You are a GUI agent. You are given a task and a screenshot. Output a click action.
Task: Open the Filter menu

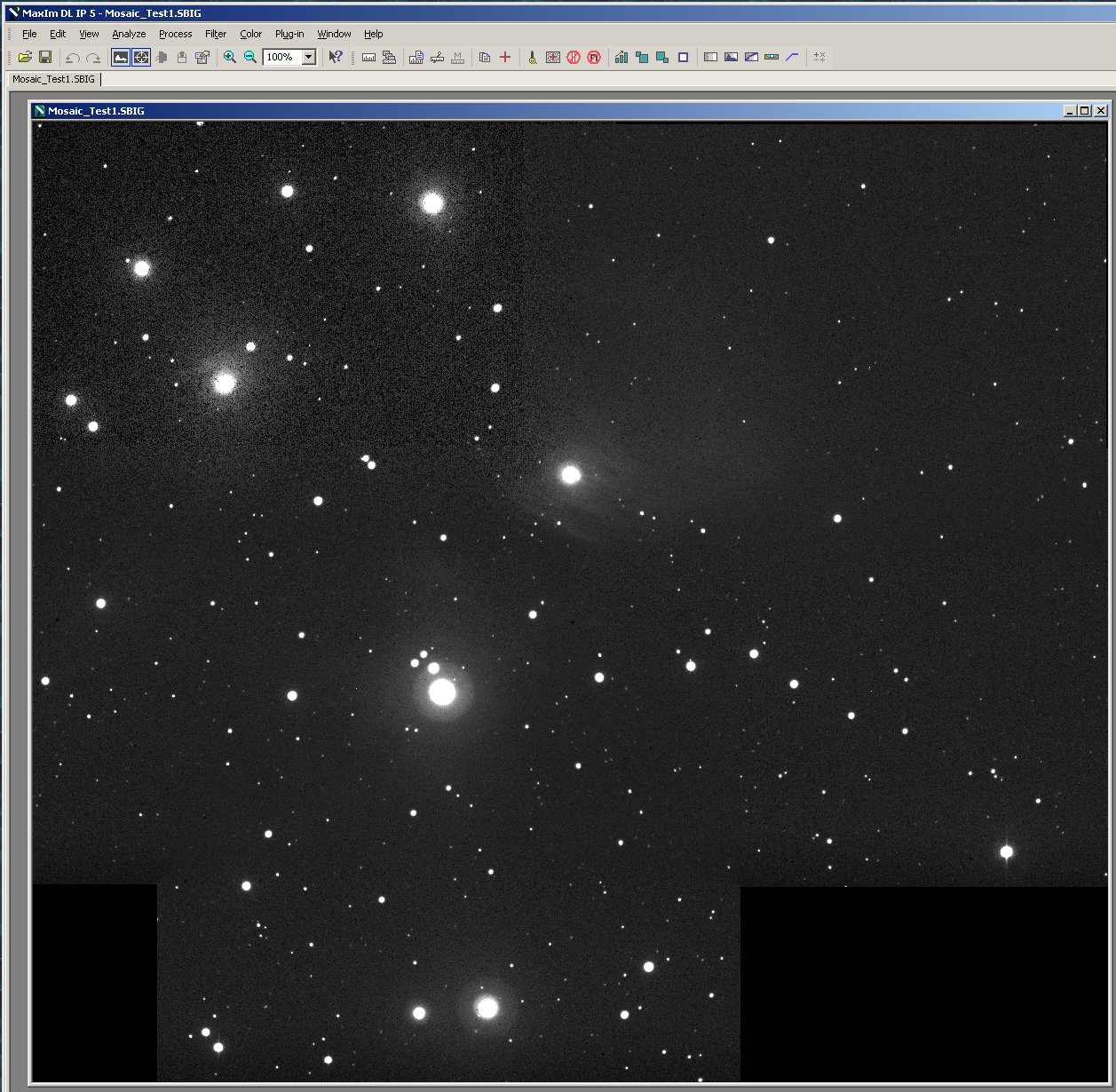pos(216,34)
